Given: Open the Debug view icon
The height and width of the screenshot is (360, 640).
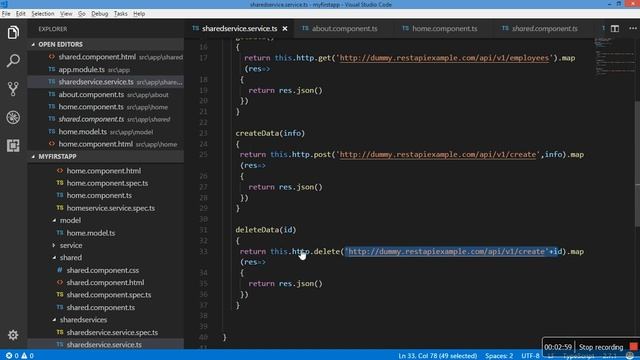Looking at the screenshot, I should tap(13, 117).
